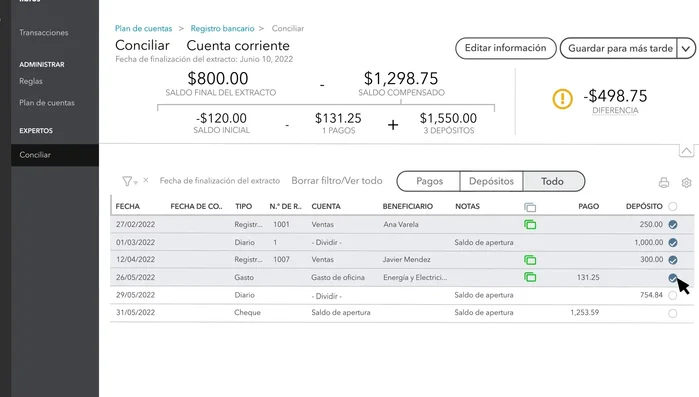Click the Fecha de finalización del extracto filter label

pos(220,181)
